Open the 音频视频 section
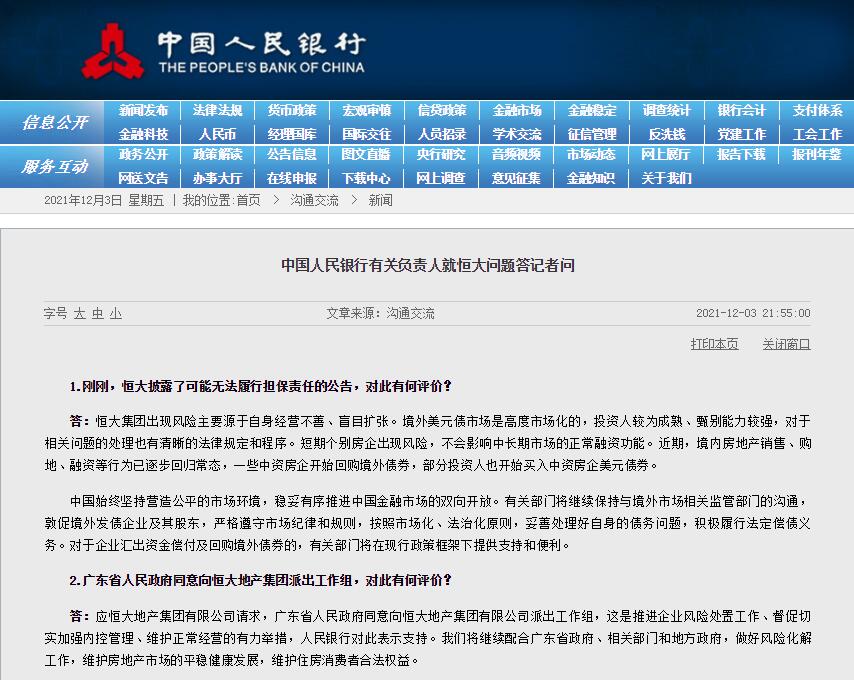Screen dimensions: 854x680 tap(516, 155)
